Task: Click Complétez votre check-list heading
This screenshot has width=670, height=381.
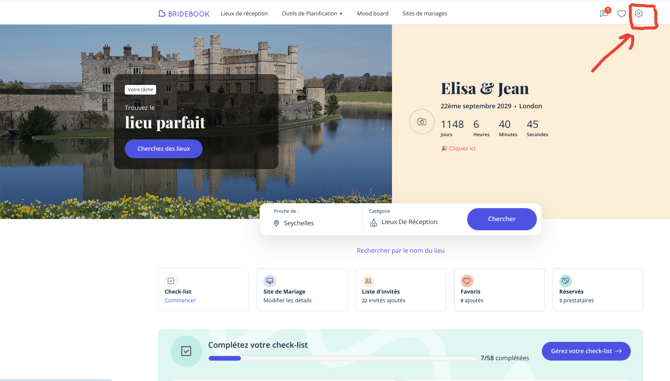Action: pos(258,345)
